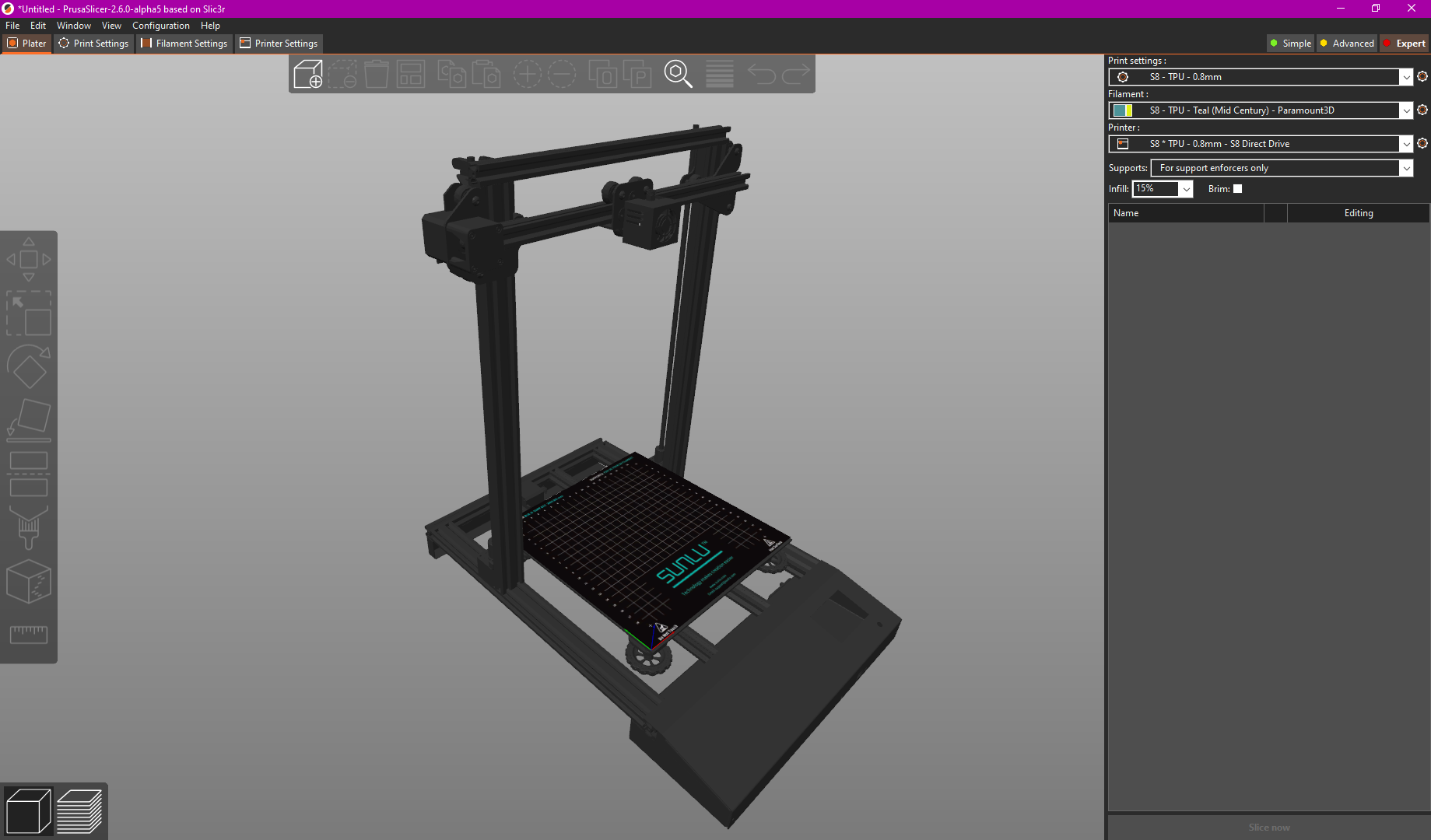Click the Slice now button
This screenshot has width=1431, height=840.
pos(1268,827)
